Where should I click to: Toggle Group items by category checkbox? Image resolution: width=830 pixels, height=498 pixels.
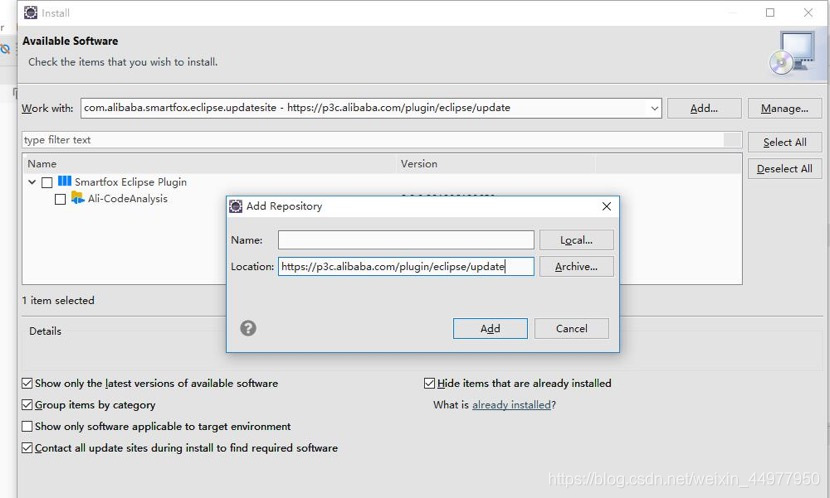coord(27,404)
